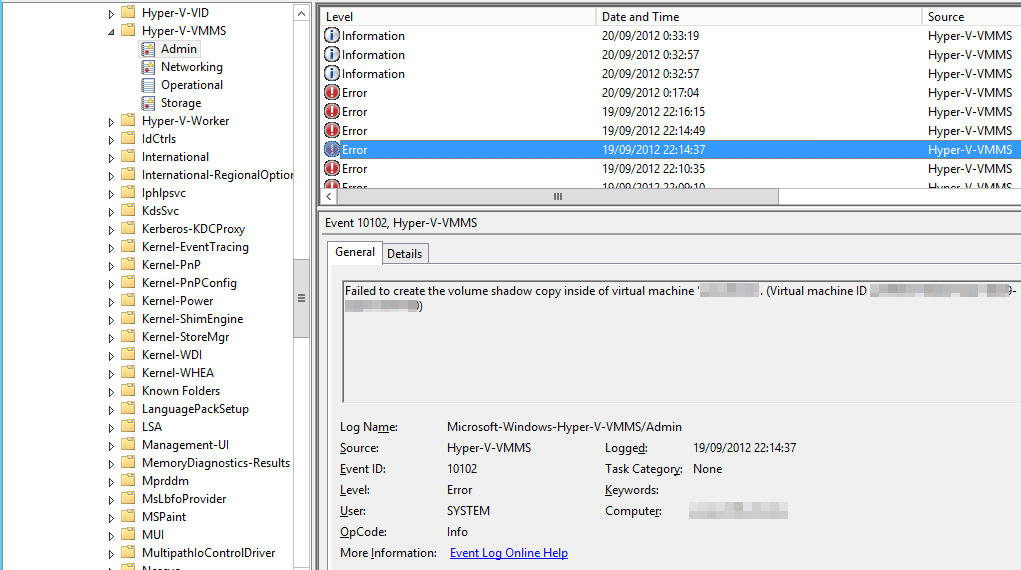Viewport: 1021px width, 570px height.
Task: Open the Admin log under Hyper-V-VMMS
Action: 178,49
